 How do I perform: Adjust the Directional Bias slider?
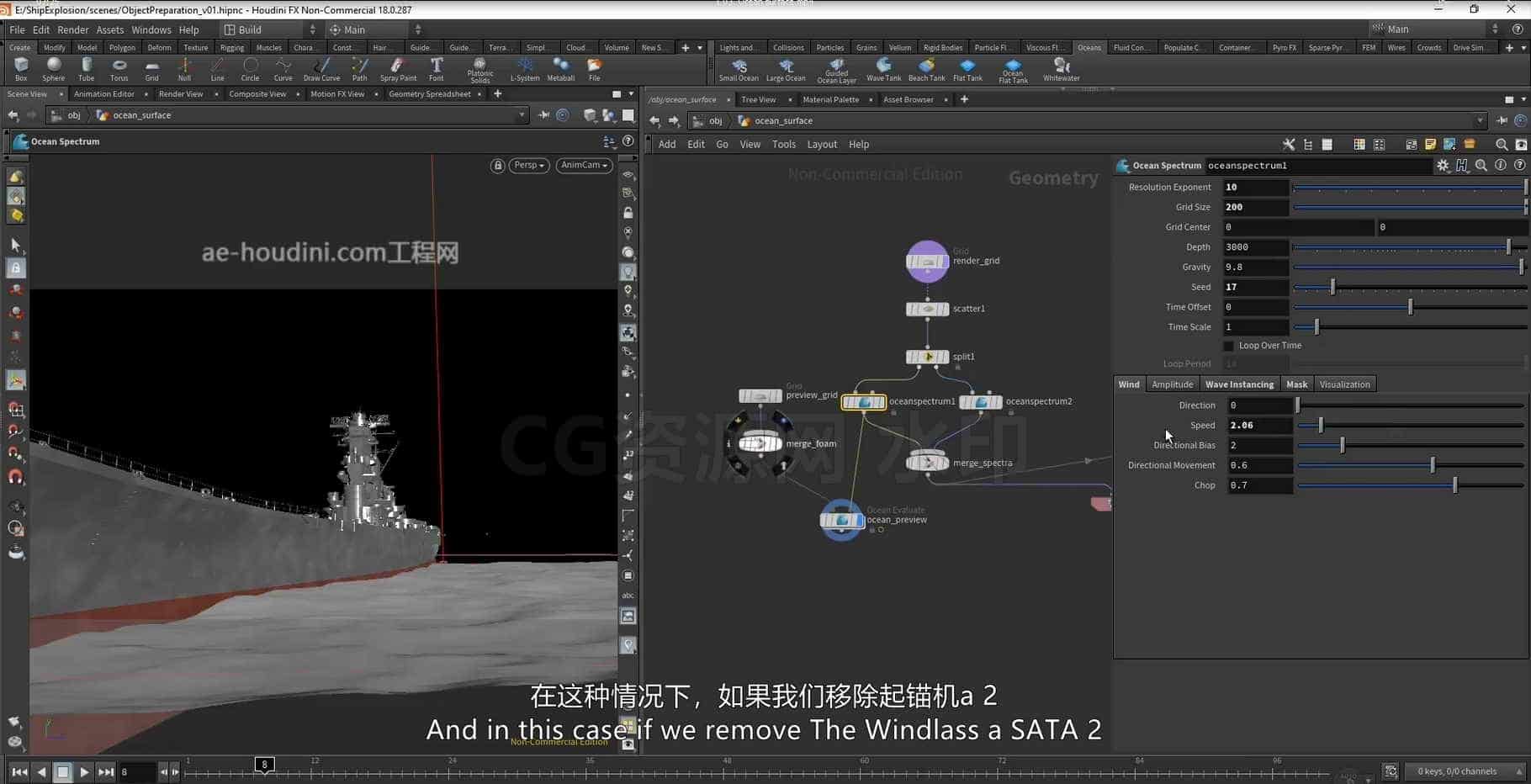click(x=1412, y=445)
